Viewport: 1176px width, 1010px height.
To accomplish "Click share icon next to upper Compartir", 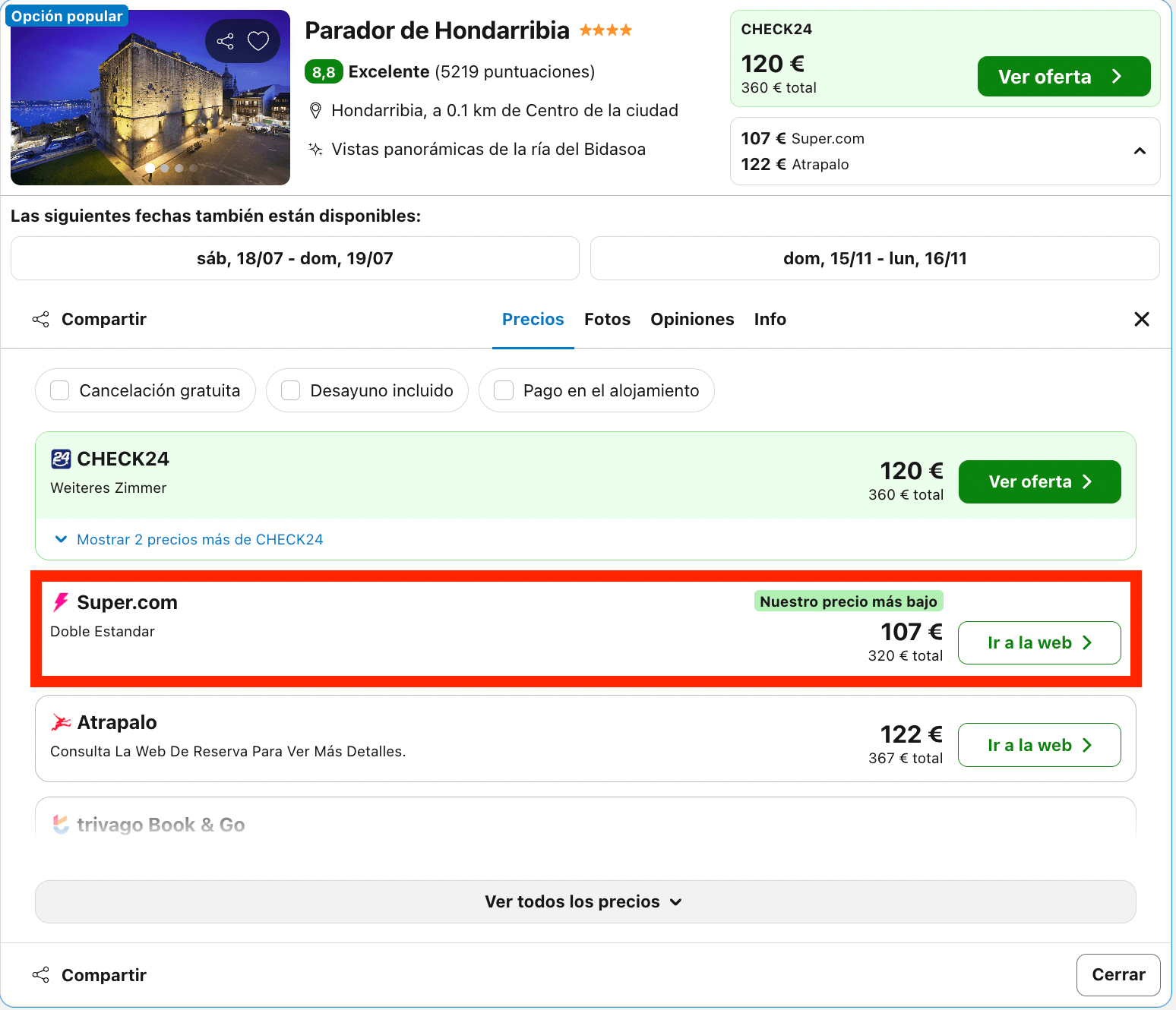I will pyautogui.click(x=41, y=320).
